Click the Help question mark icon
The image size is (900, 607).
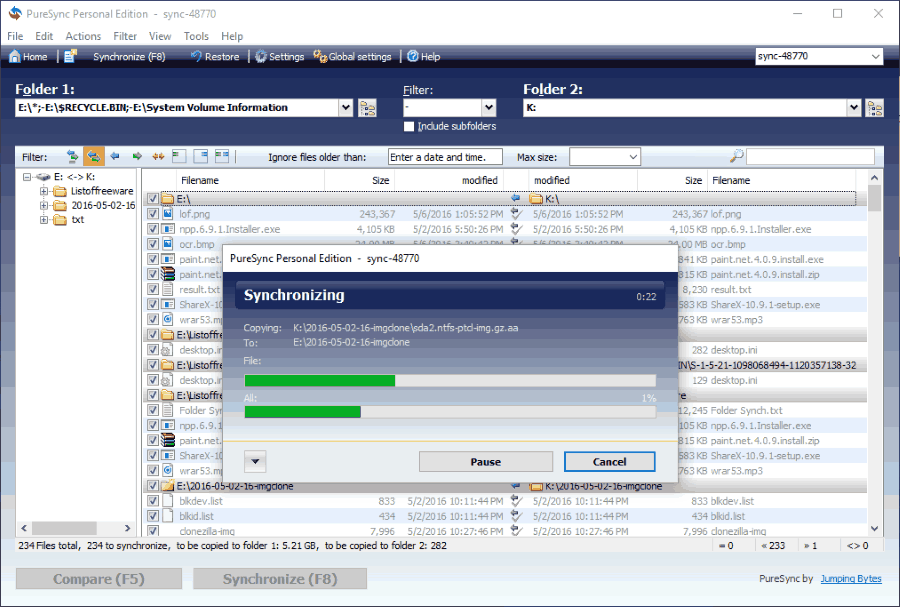413,56
